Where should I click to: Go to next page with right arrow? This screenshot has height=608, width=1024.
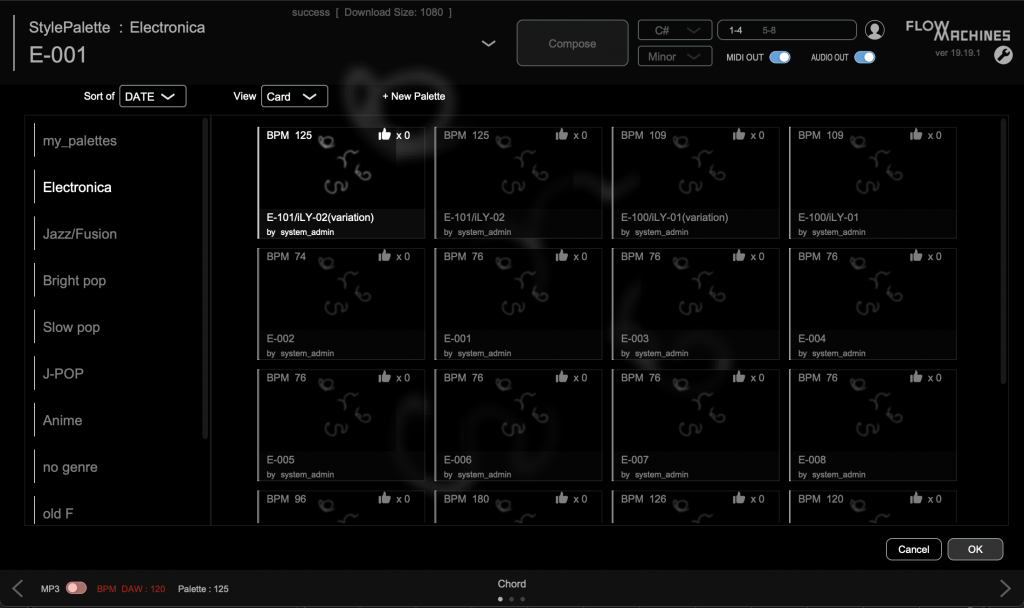[1005, 588]
